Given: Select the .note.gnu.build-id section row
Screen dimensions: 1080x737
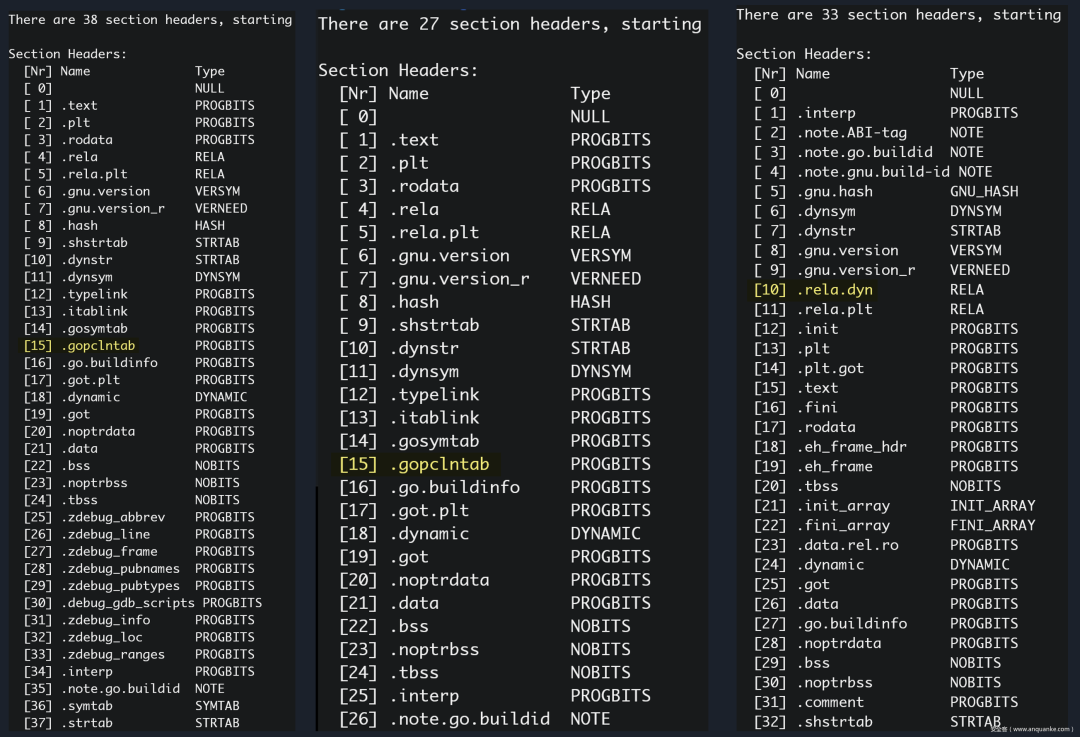Looking at the screenshot, I should click(873, 172).
